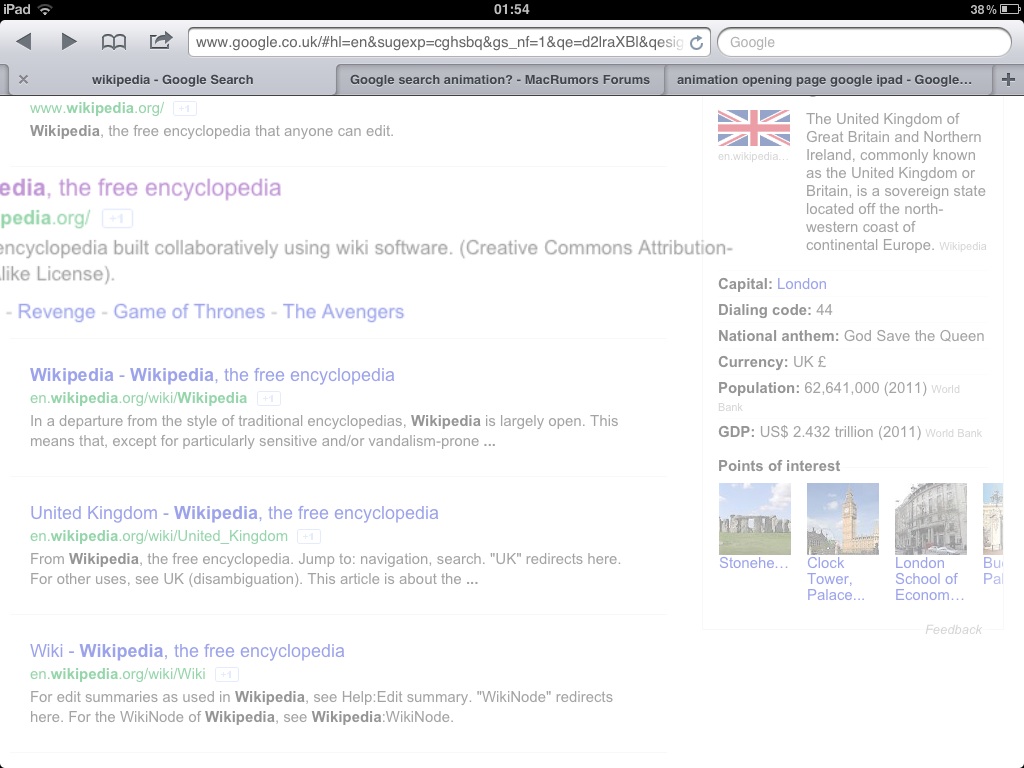Click +1 next to en.wikipedia.org/wiki/Wiki

pyautogui.click(x=227, y=675)
